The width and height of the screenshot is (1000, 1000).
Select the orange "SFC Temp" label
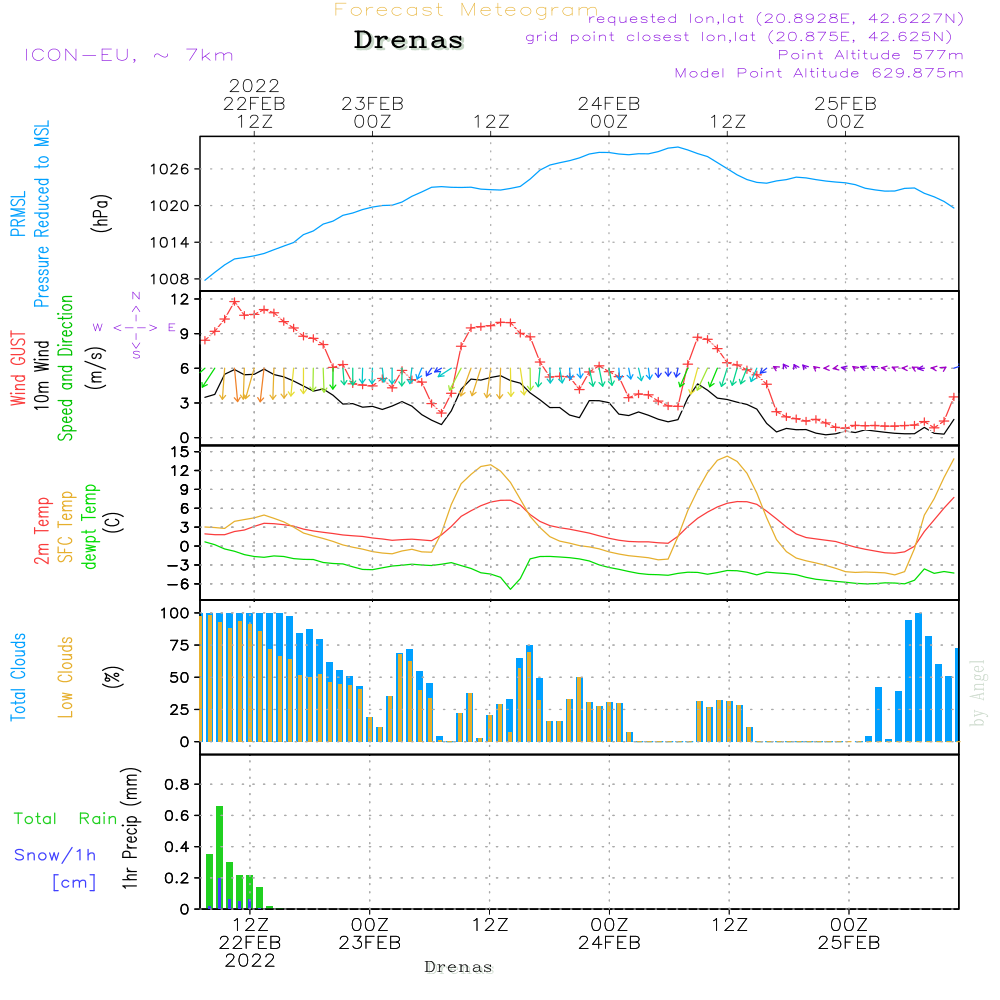point(66,527)
